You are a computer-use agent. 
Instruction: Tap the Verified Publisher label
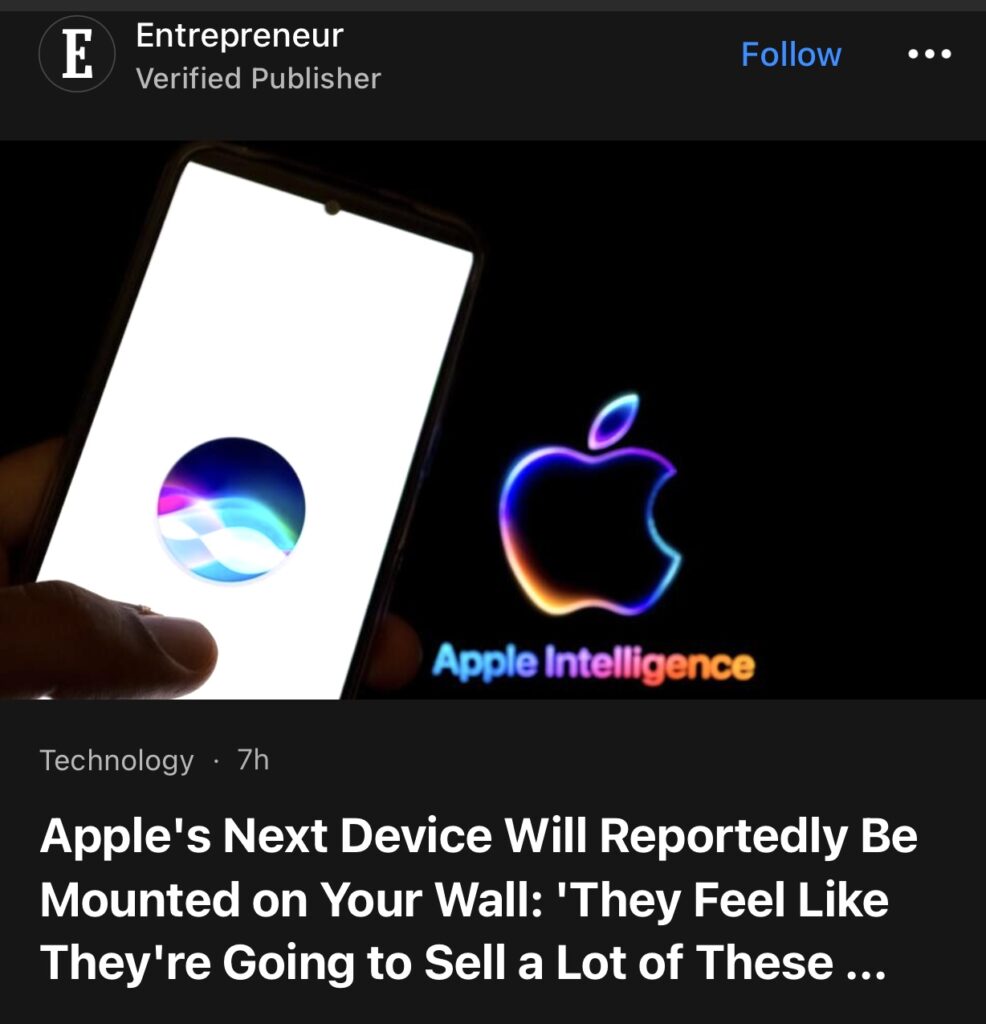tap(258, 78)
